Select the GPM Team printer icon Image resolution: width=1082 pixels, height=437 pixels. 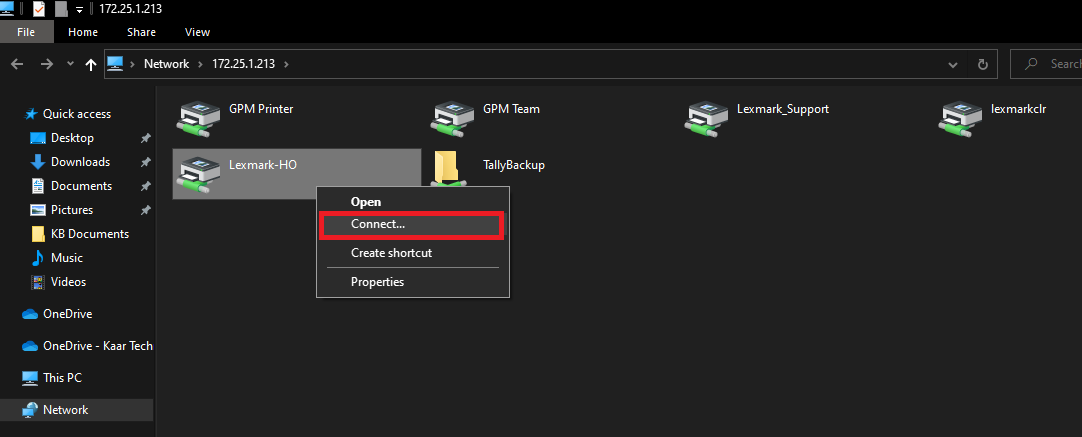coord(451,117)
